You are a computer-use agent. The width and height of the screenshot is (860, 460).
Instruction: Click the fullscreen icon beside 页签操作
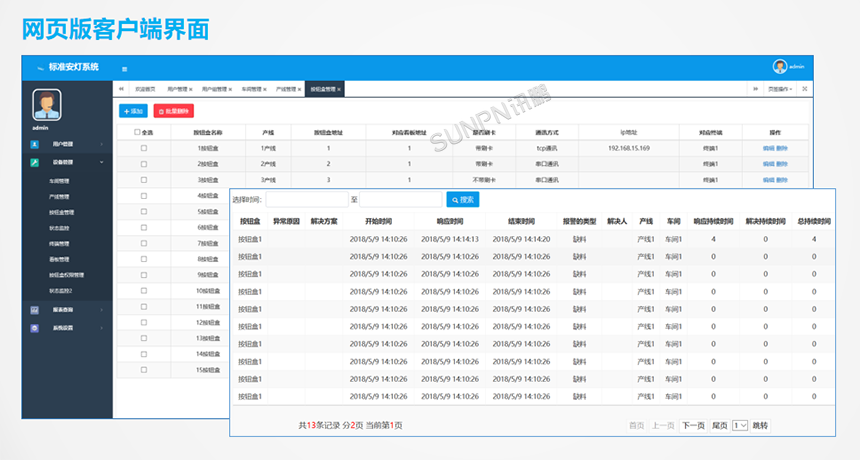805,89
